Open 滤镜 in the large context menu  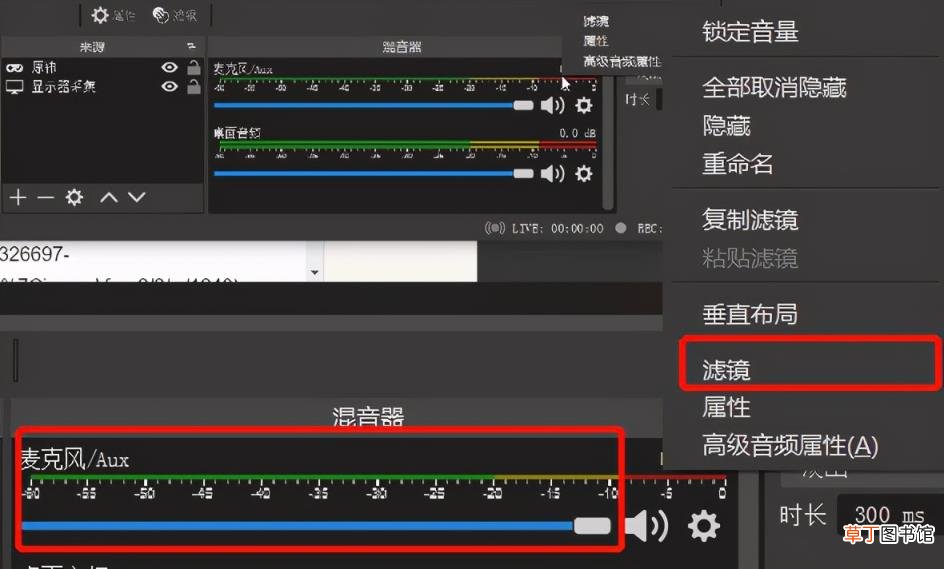(726, 370)
